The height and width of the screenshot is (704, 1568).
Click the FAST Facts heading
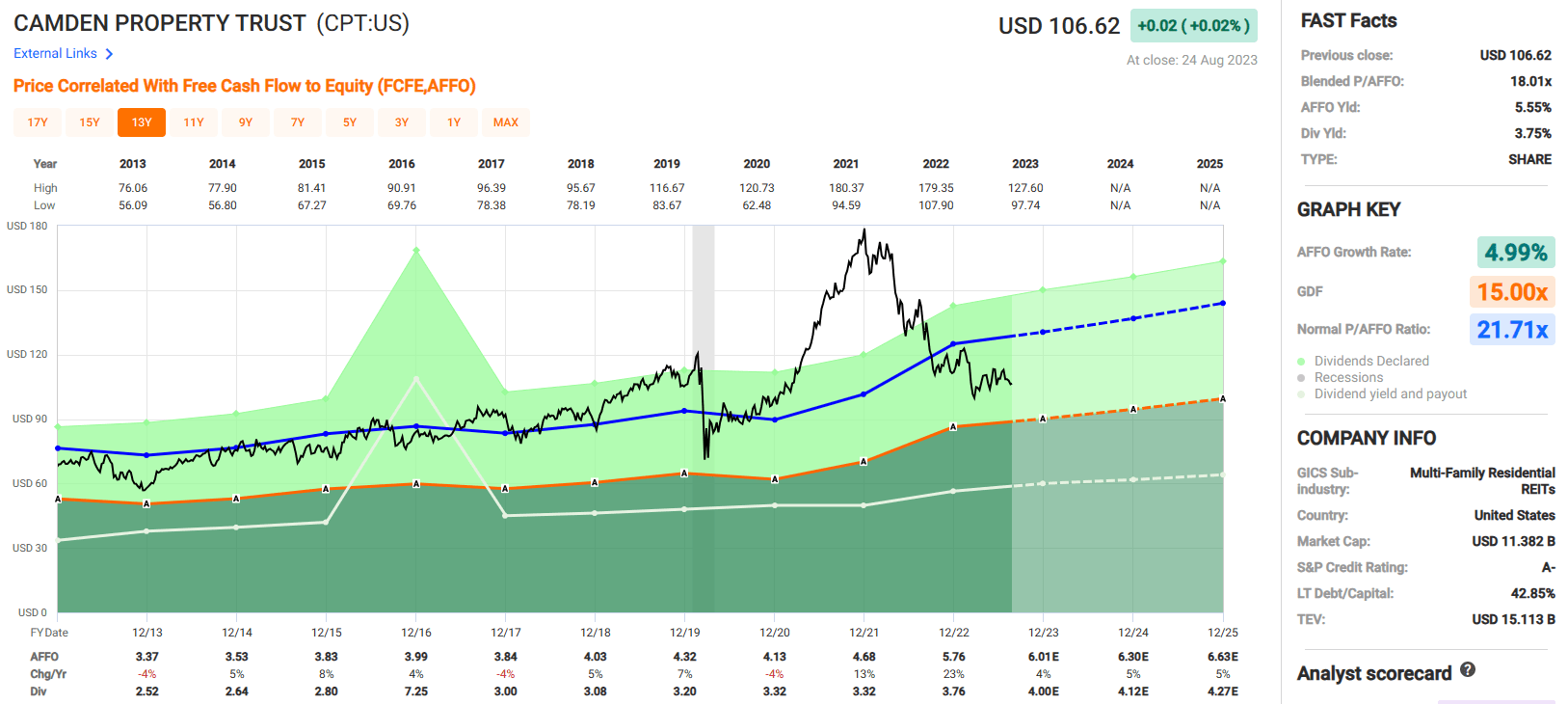coord(1348,21)
